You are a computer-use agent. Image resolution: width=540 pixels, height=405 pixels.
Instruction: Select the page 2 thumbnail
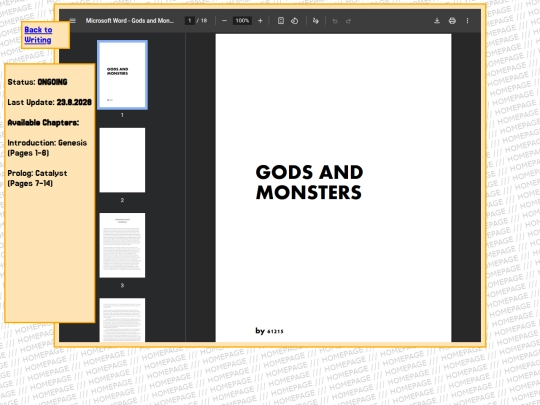[122, 160]
